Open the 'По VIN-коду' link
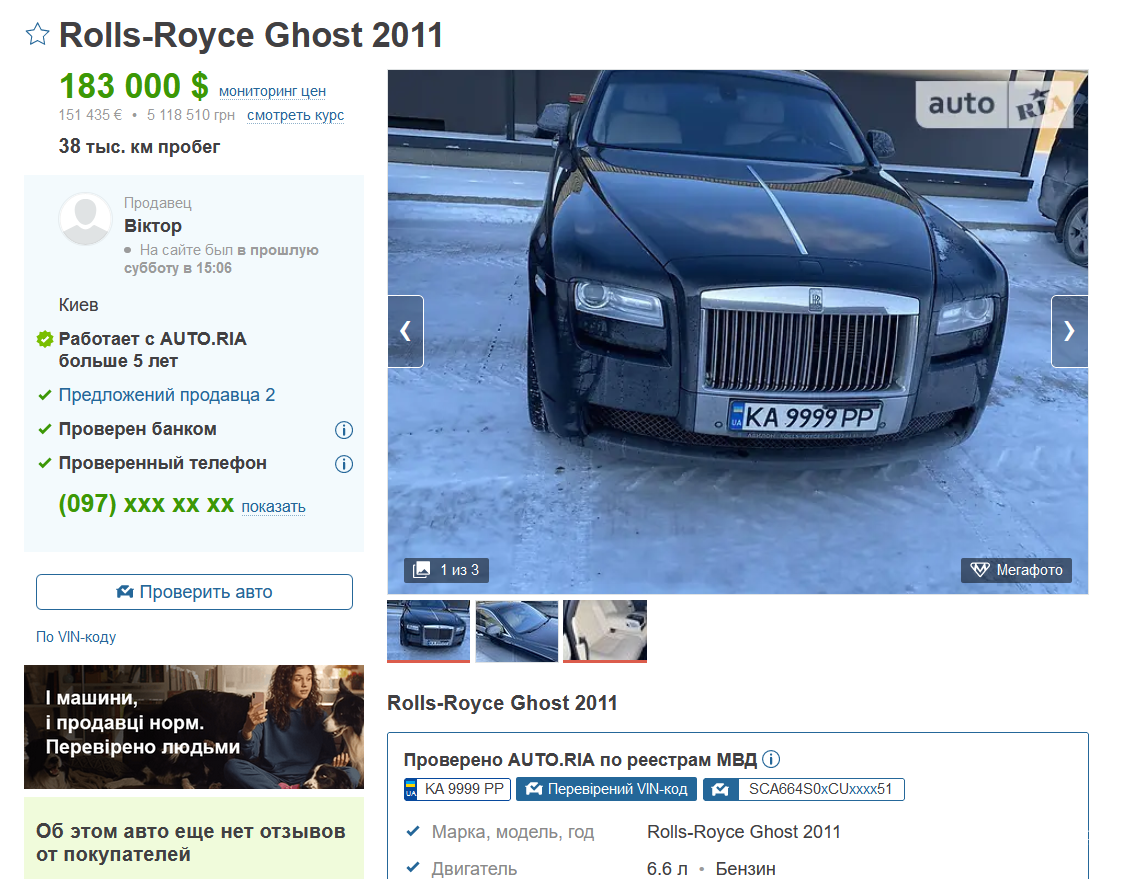 (x=76, y=637)
